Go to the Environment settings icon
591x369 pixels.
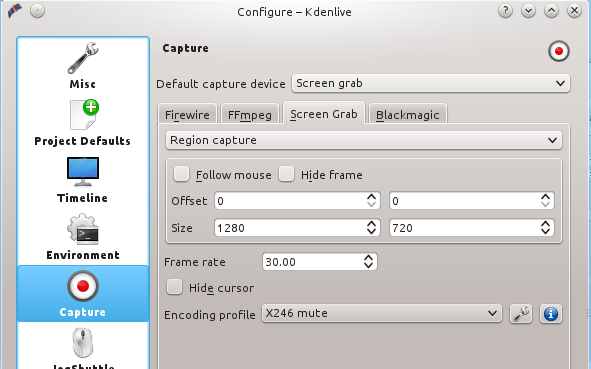tap(83, 229)
